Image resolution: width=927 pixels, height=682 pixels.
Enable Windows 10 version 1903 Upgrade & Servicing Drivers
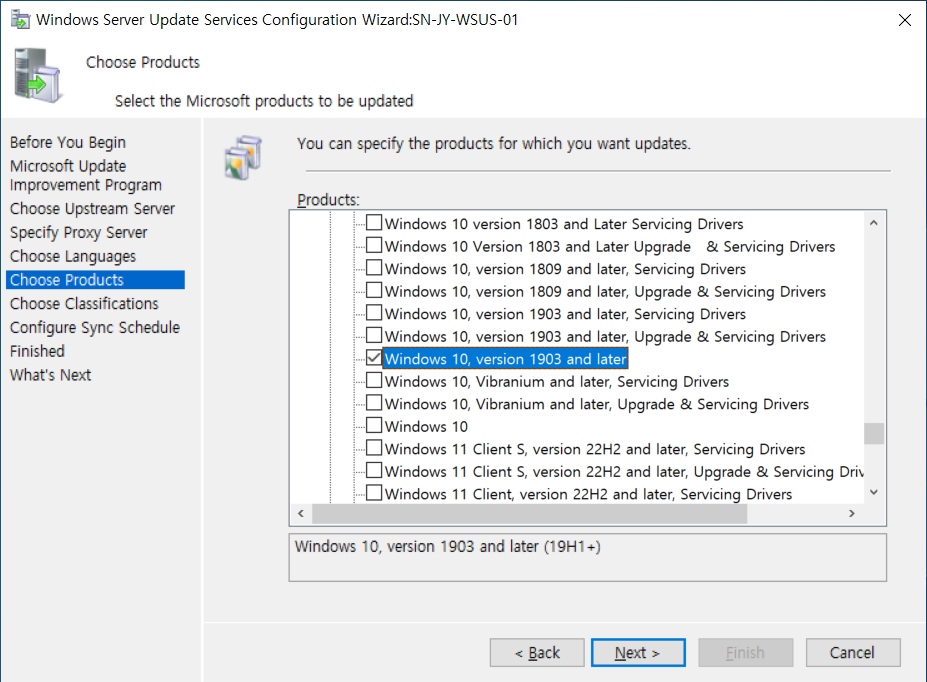click(x=374, y=335)
